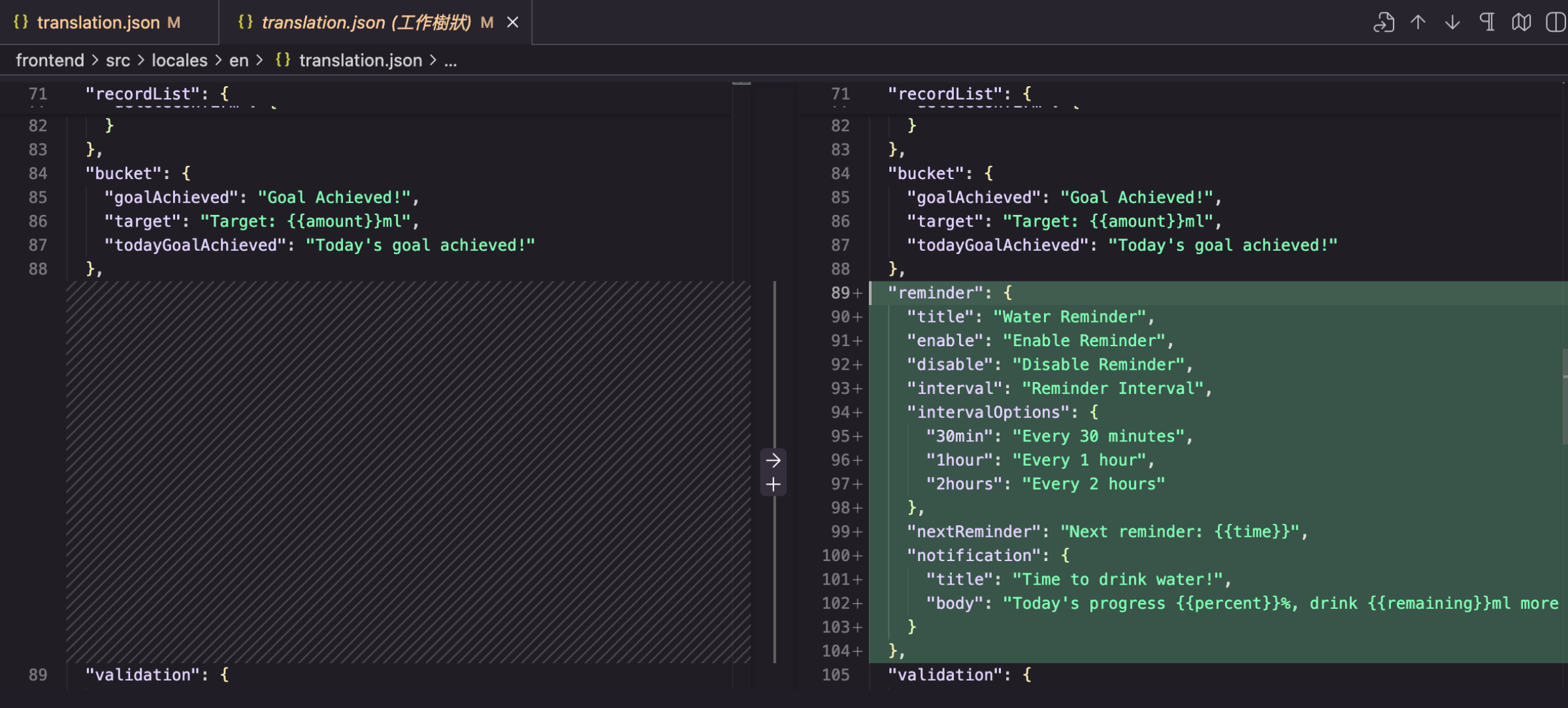Click the JSON icon on the first translation.json tab
The width and height of the screenshot is (1568, 708).
pos(20,22)
